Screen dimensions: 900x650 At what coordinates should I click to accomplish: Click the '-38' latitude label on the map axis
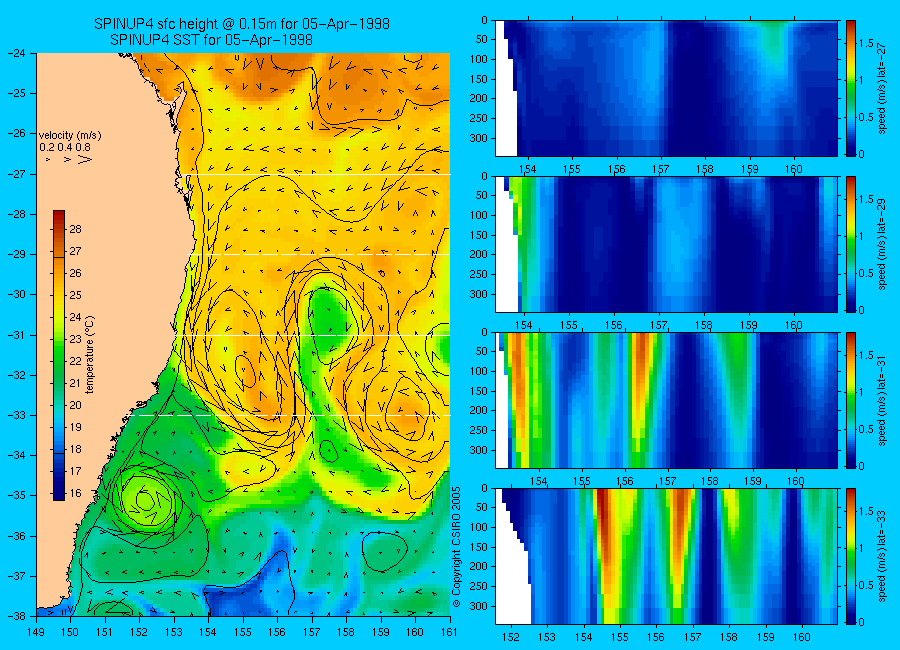16,616
